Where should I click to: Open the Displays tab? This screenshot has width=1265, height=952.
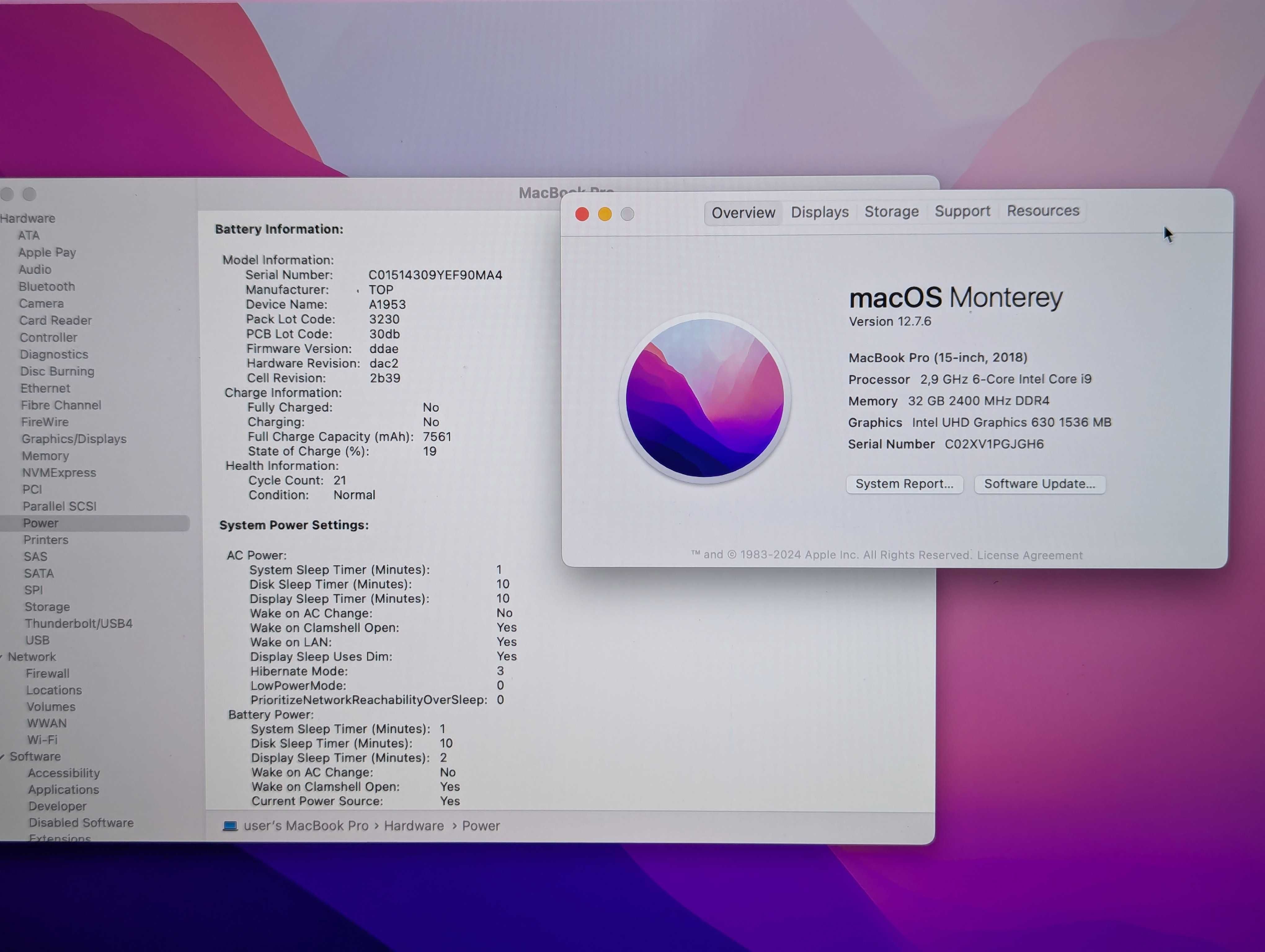click(x=819, y=213)
